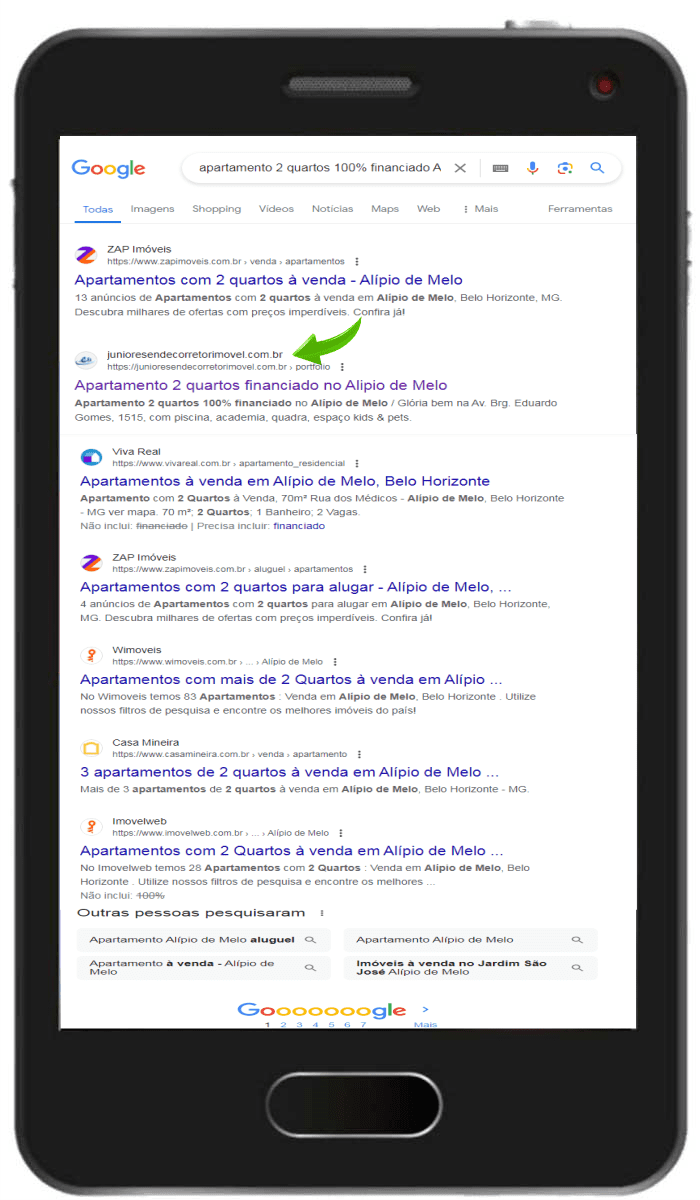
Task: Clear the search box with the X icon
Action: pos(460,168)
